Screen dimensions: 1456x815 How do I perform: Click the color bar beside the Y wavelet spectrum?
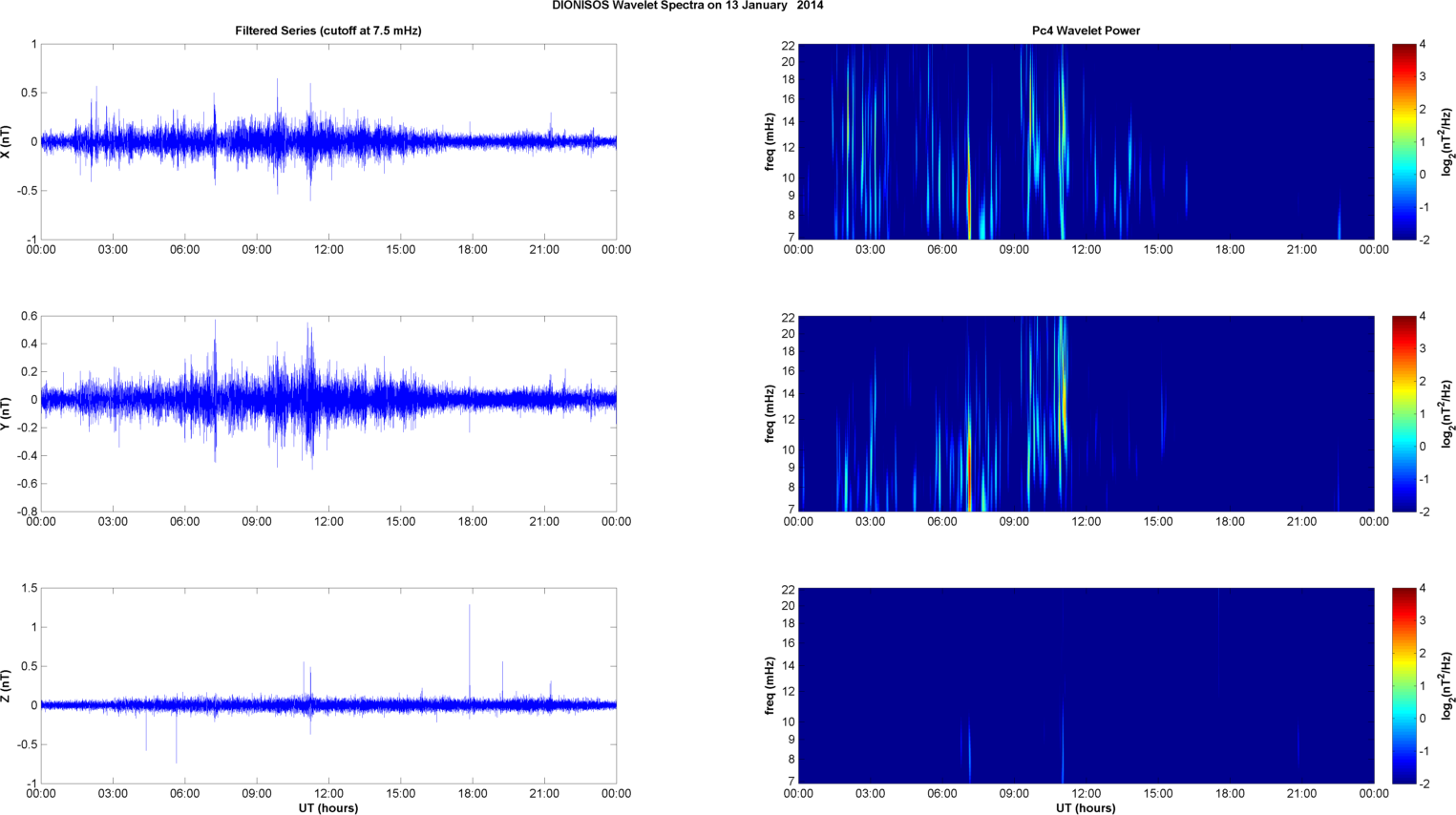[1403, 413]
